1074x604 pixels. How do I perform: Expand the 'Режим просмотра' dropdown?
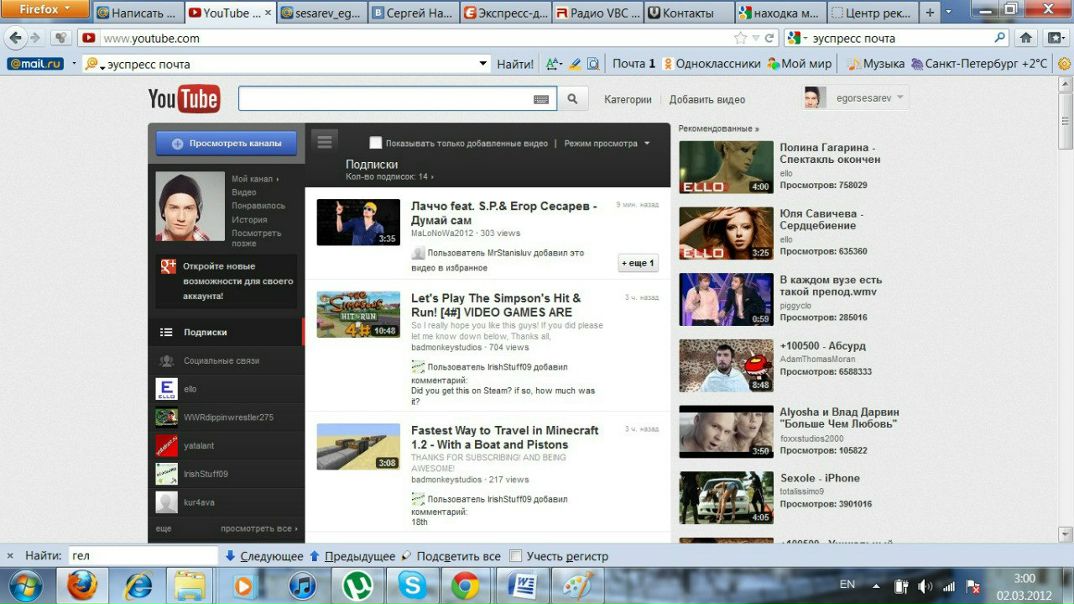point(606,143)
